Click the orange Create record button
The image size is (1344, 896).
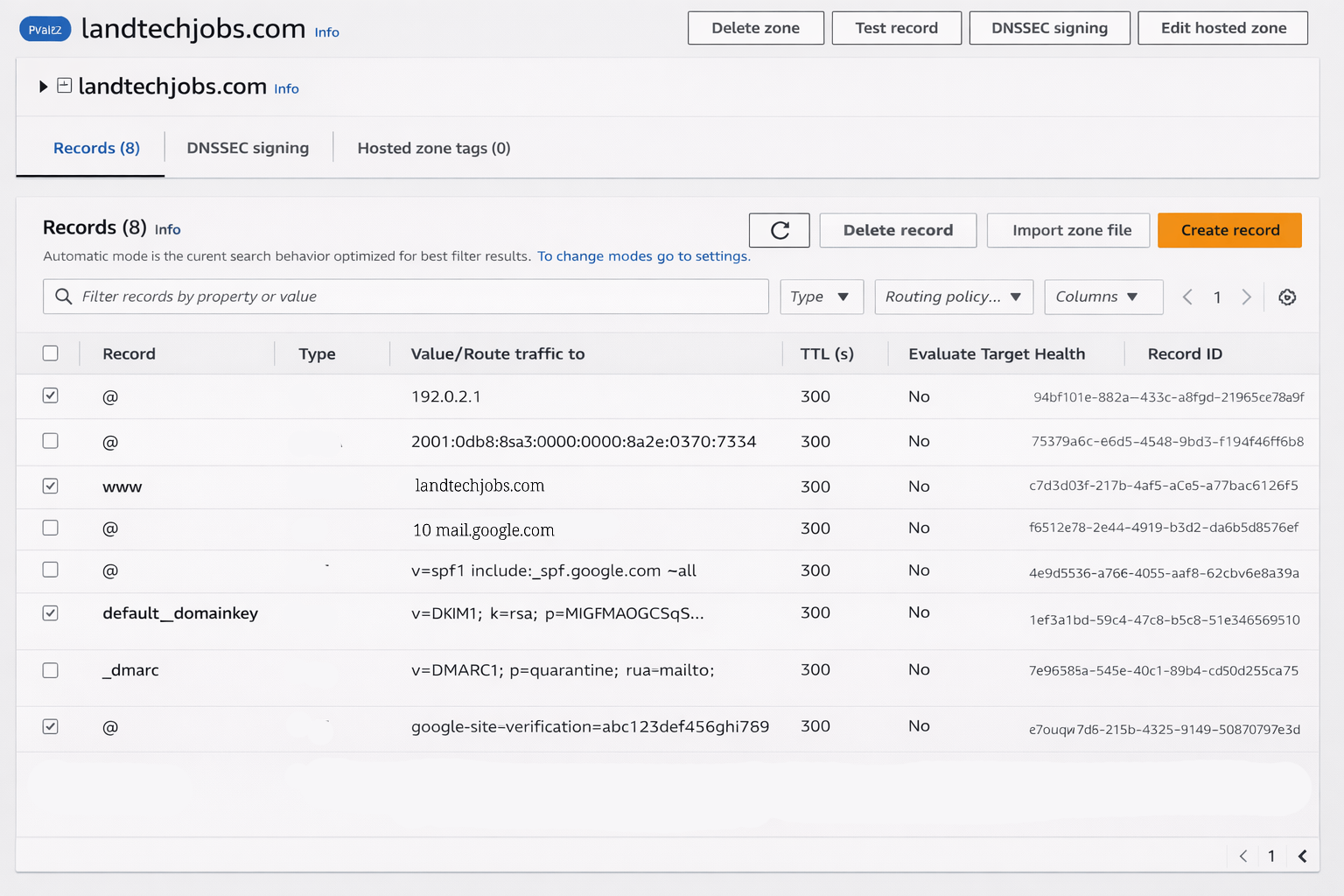tap(1229, 230)
